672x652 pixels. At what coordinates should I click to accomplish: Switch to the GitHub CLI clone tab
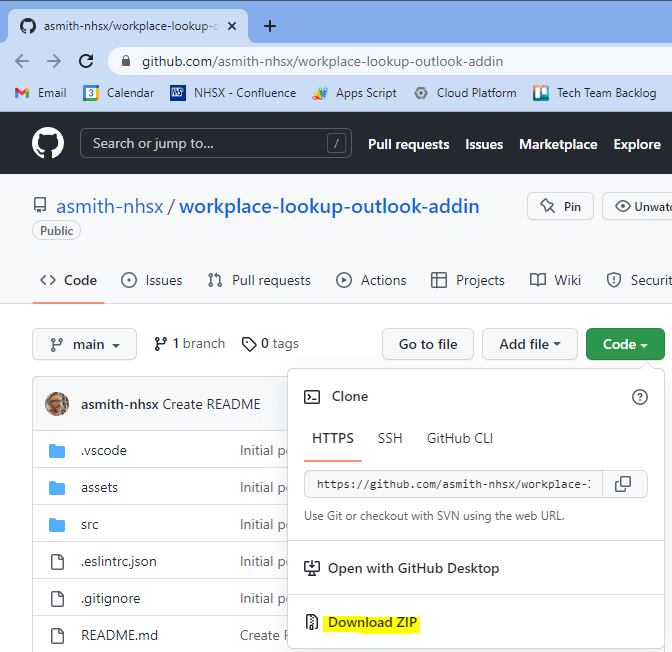[x=460, y=439]
